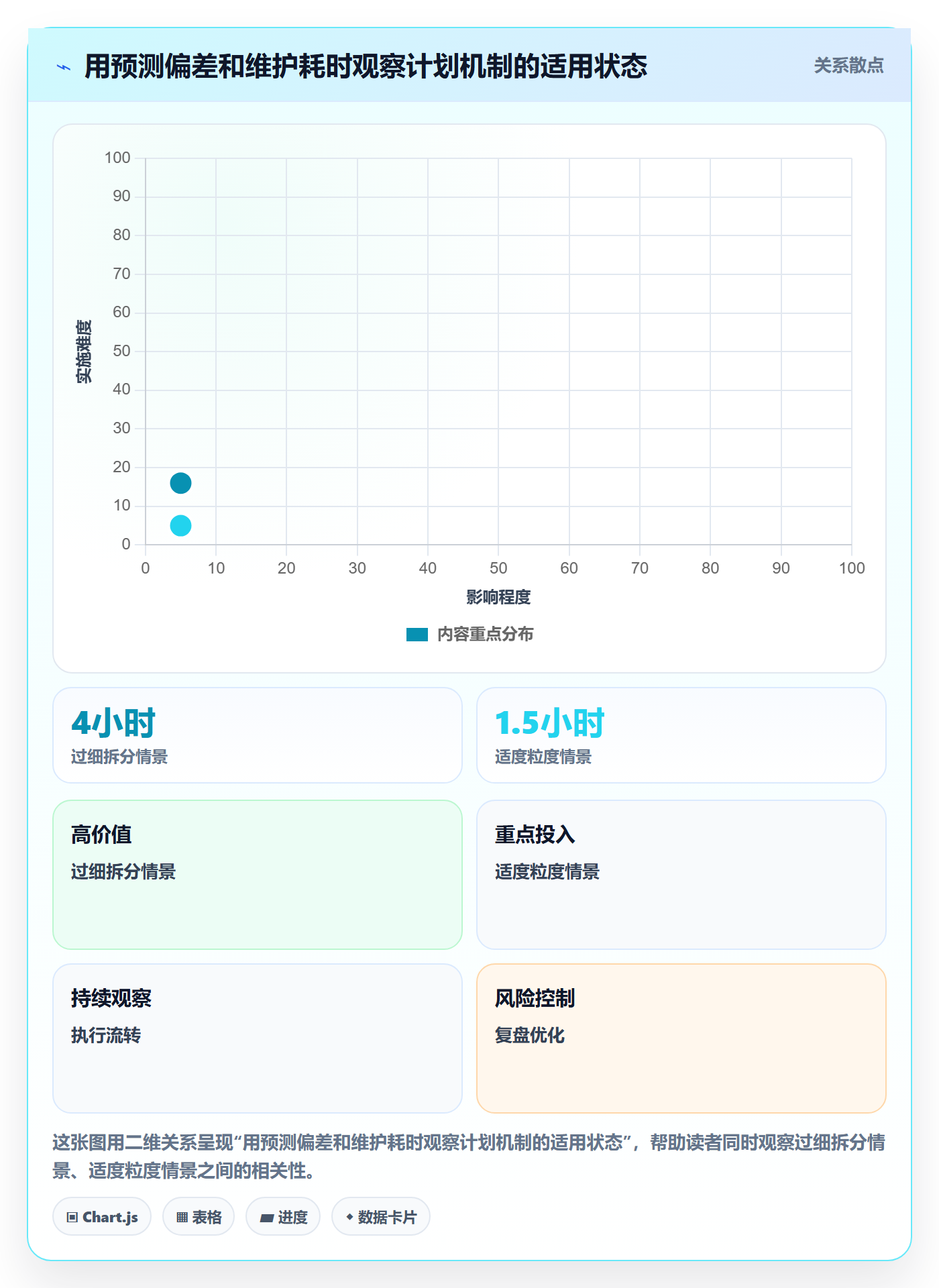The width and height of the screenshot is (939, 1288).
Task: Click the 进度 tag chip
Action: point(283,1217)
